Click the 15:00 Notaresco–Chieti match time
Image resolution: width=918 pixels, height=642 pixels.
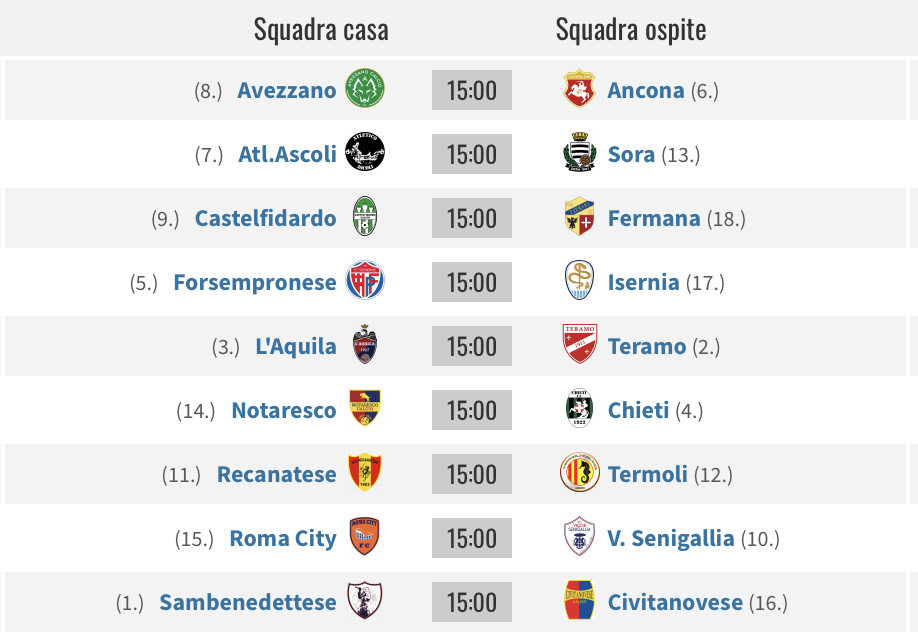point(472,410)
